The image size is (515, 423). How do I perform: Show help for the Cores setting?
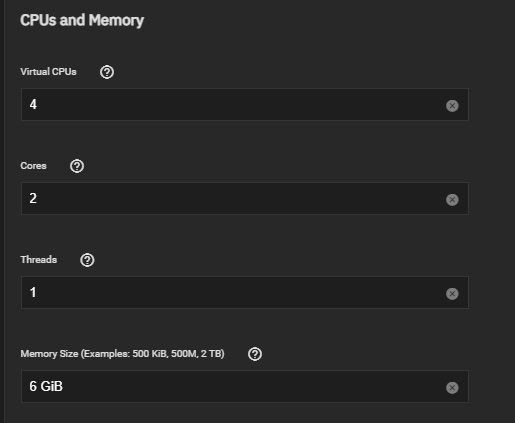(x=77, y=166)
